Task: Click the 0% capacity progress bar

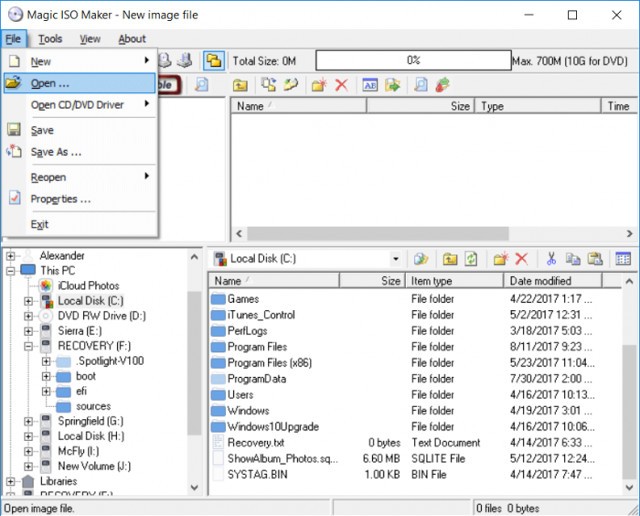Action: pyautogui.click(x=413, y=61)
